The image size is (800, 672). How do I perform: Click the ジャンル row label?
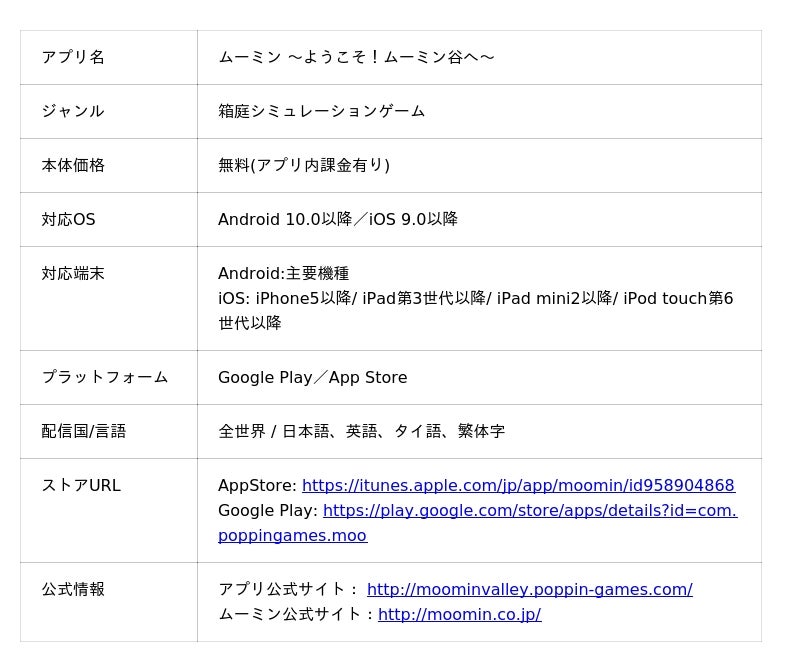tap(73, 111)
